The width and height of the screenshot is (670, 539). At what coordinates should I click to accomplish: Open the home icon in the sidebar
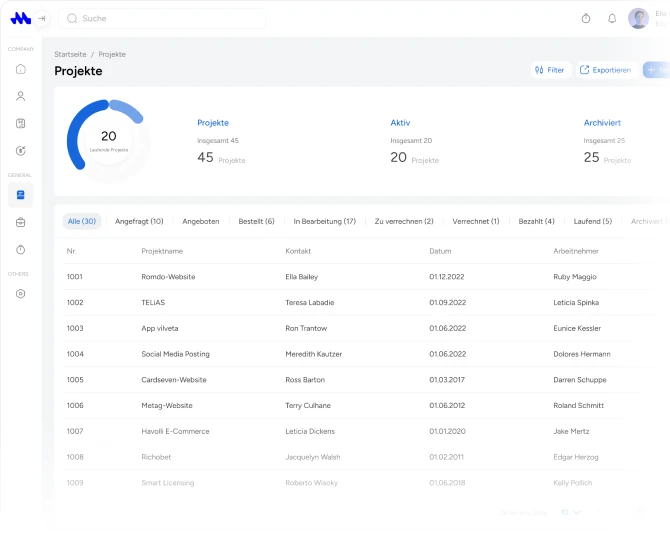[21, 69]
